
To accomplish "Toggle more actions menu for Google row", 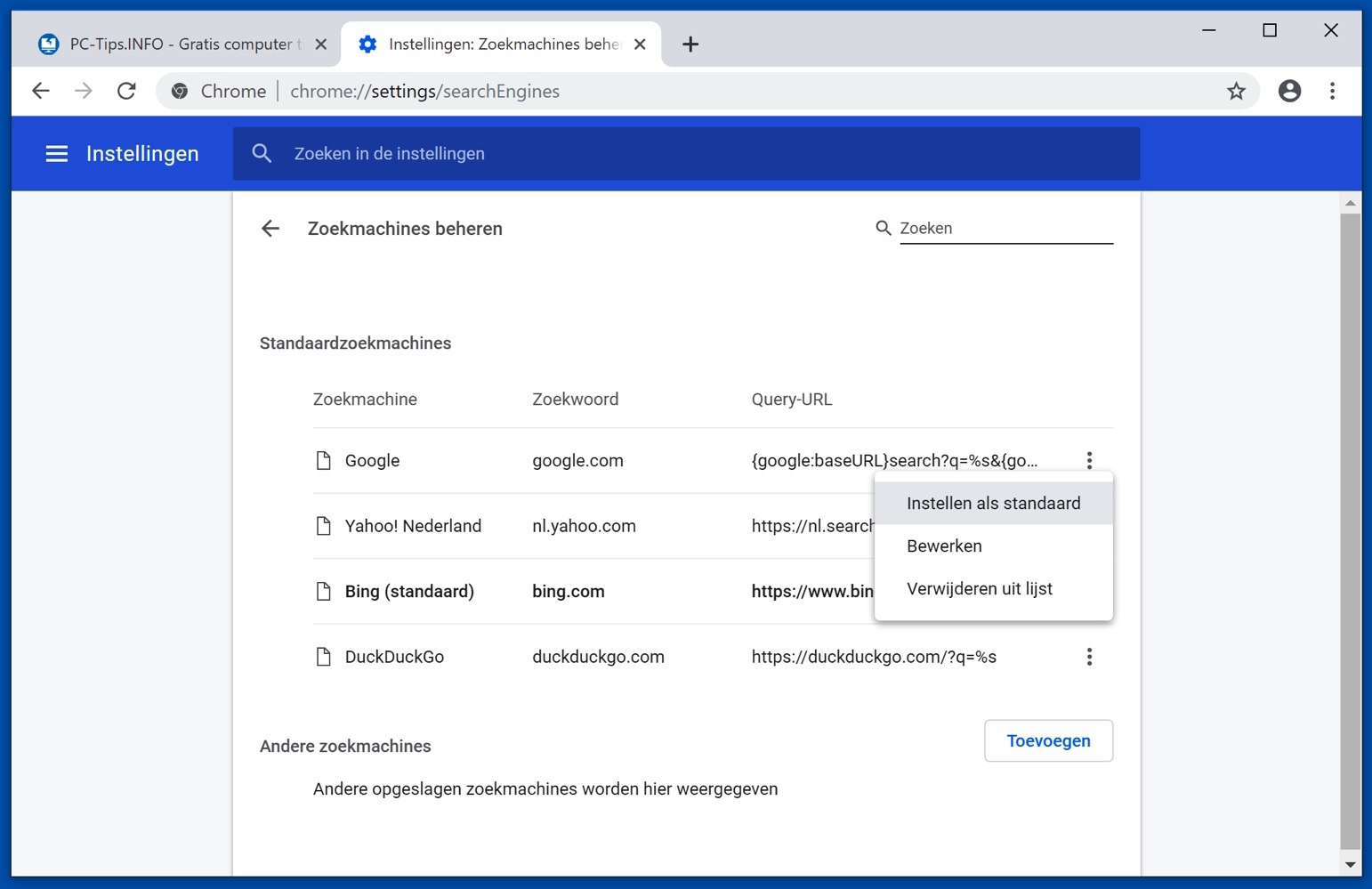I will coord(1089,460).
